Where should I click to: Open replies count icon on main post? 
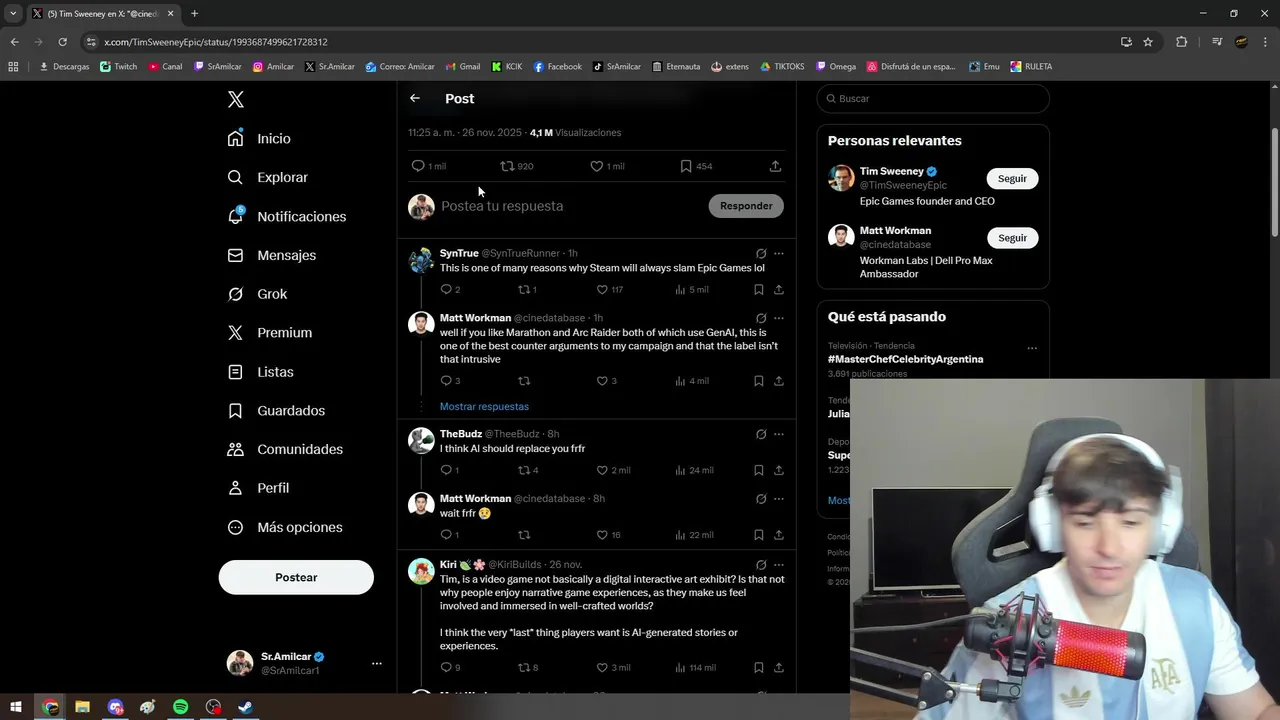coord(418,166)
